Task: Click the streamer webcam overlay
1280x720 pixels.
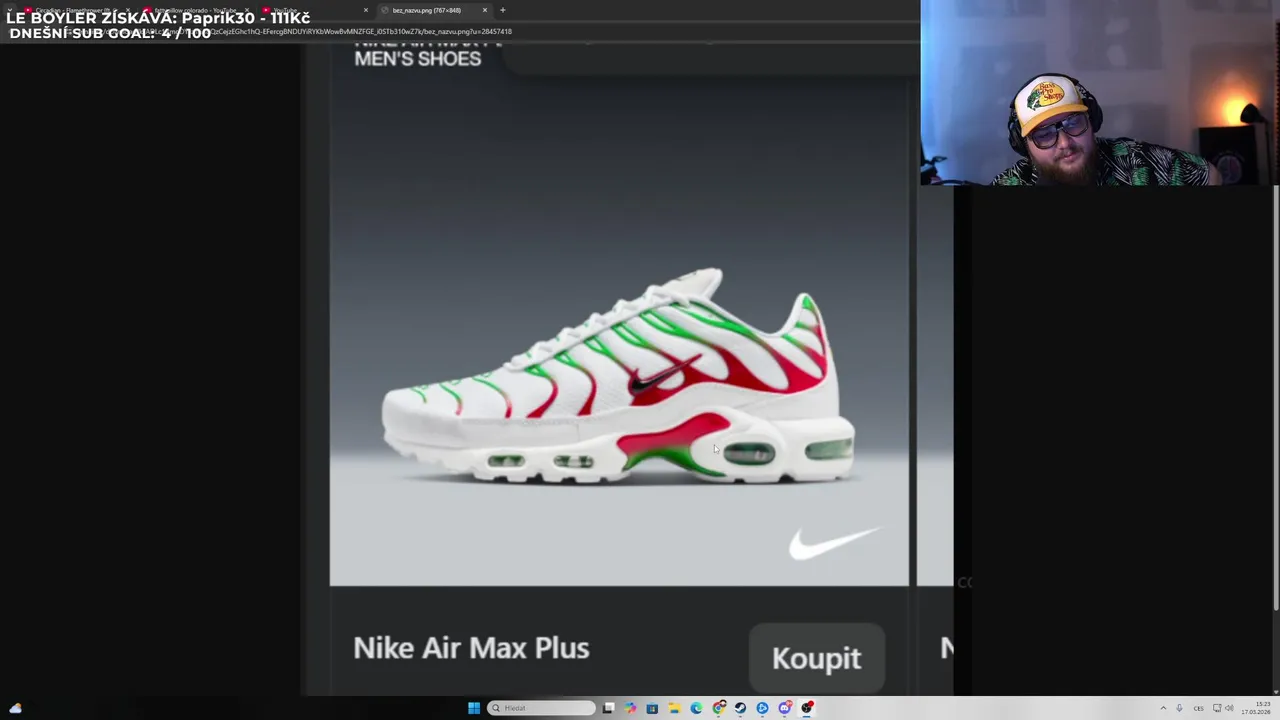Action: click(1100, 93)
